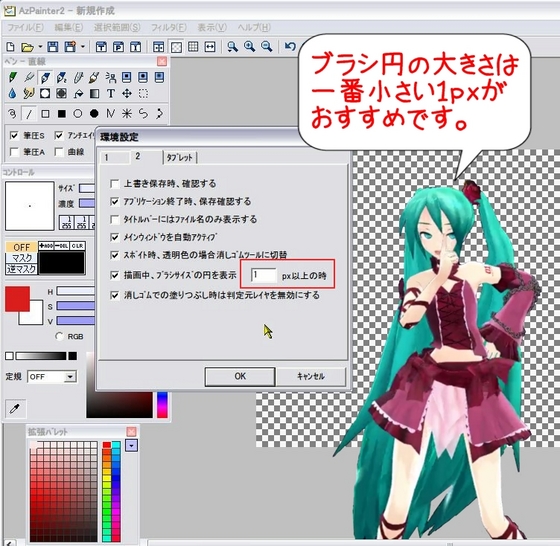
Task: Switch to settings tab 1
Action: (x=114, y=157)
